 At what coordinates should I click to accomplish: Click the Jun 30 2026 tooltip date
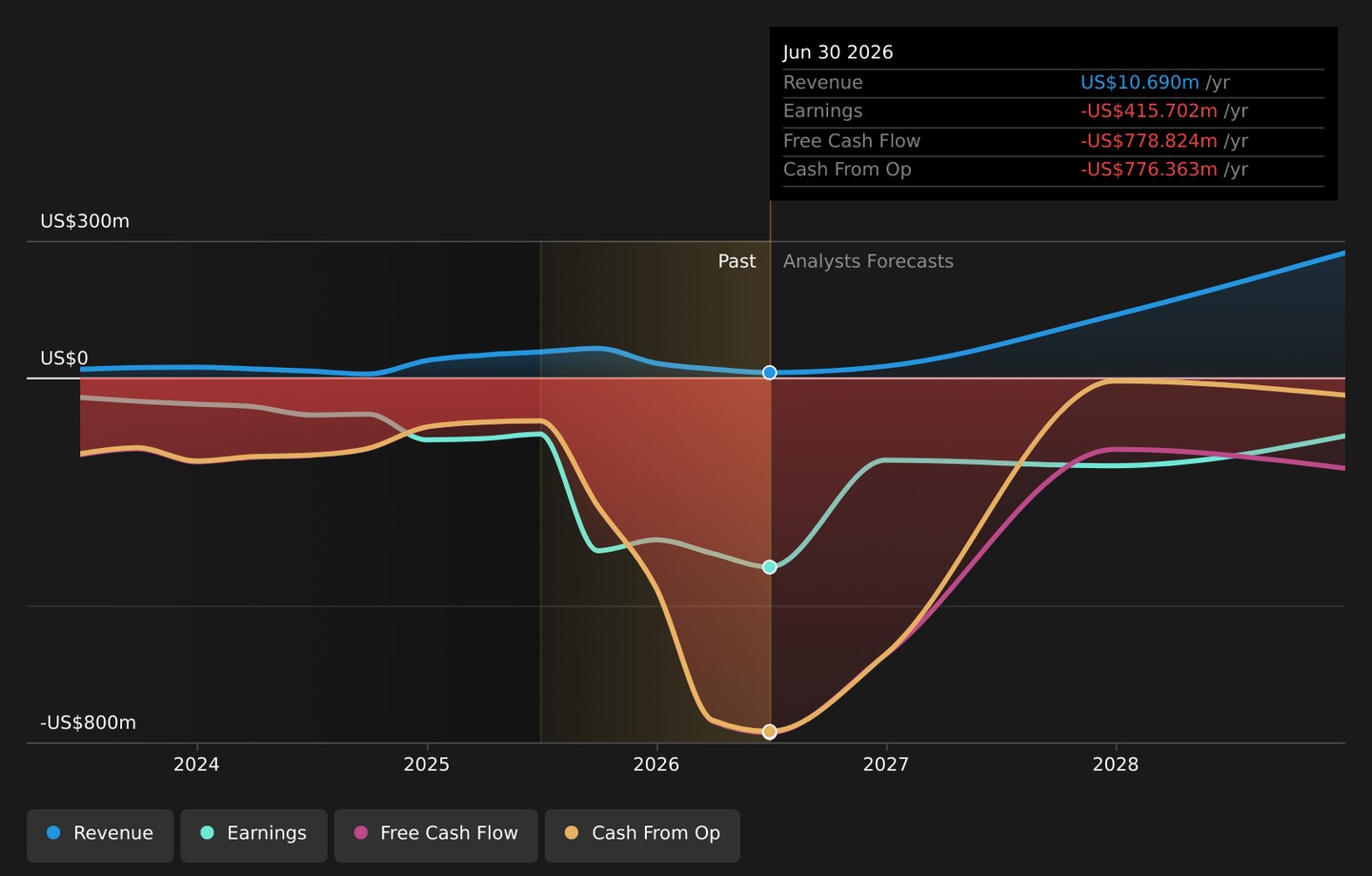click(x=838, y=52)
